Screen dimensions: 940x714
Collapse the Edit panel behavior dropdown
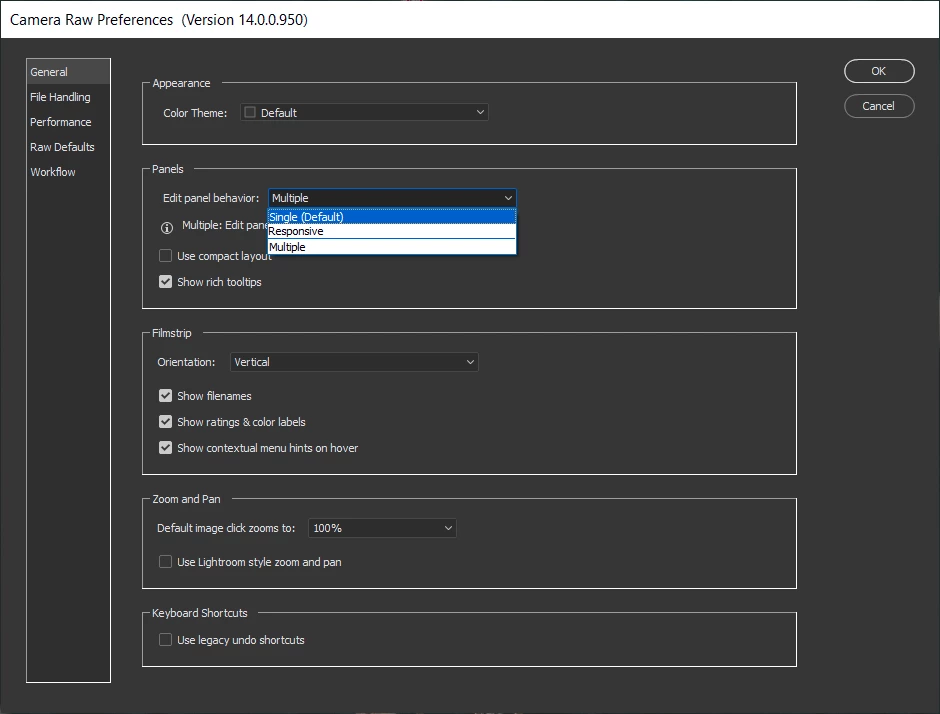coord(392,198)
